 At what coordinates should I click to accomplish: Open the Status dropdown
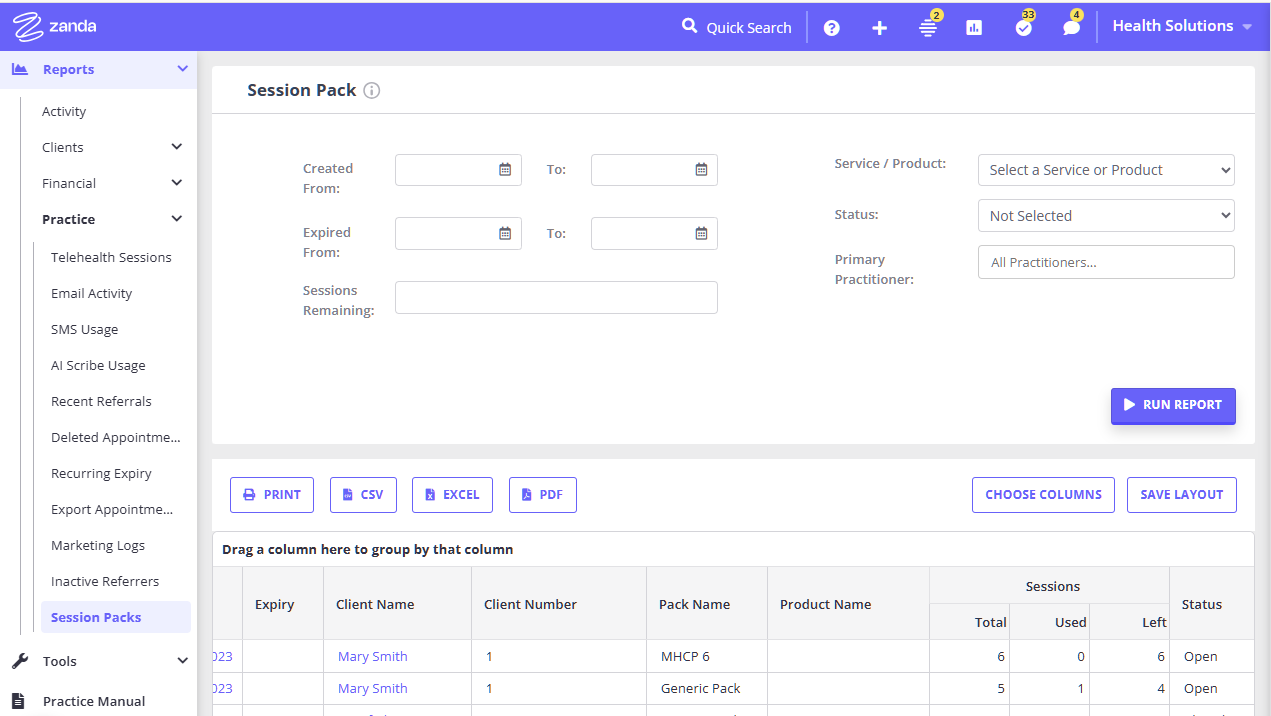[1105, 216]
